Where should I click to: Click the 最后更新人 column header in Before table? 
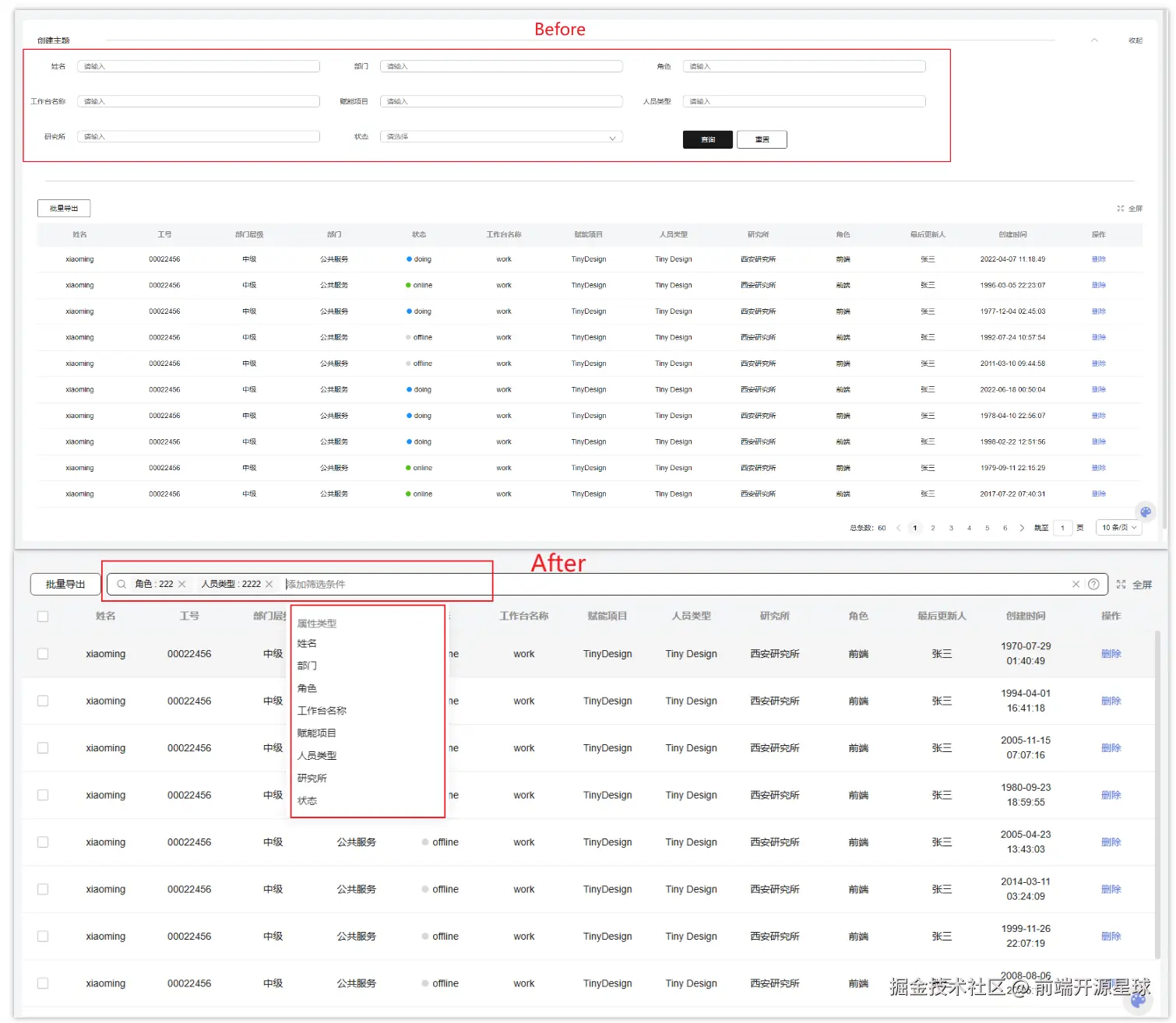pos(928,234)
